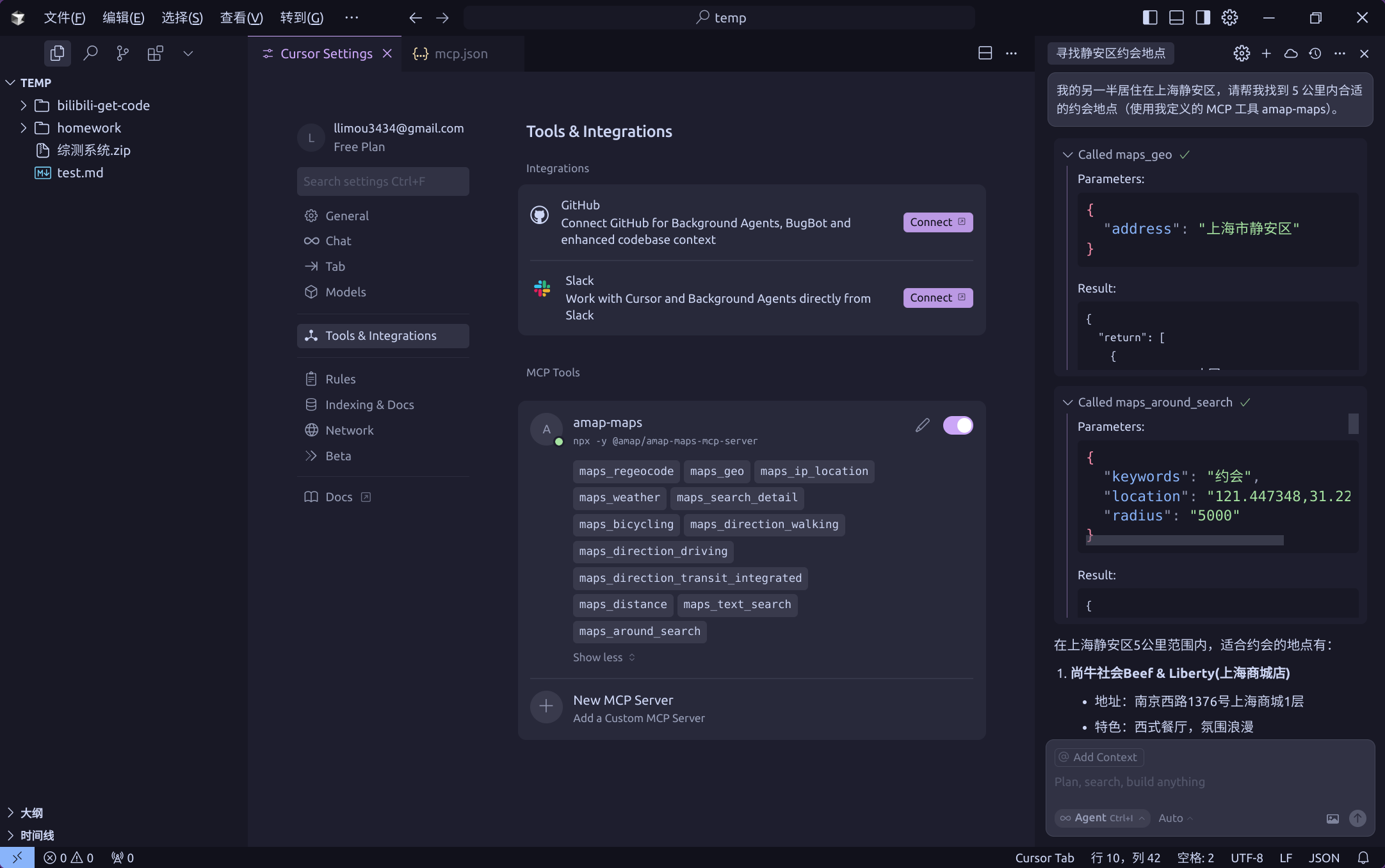Click the pencil edit icon for amap-maps
This screenshot has width=1385, height=868.
pos(922,425)
